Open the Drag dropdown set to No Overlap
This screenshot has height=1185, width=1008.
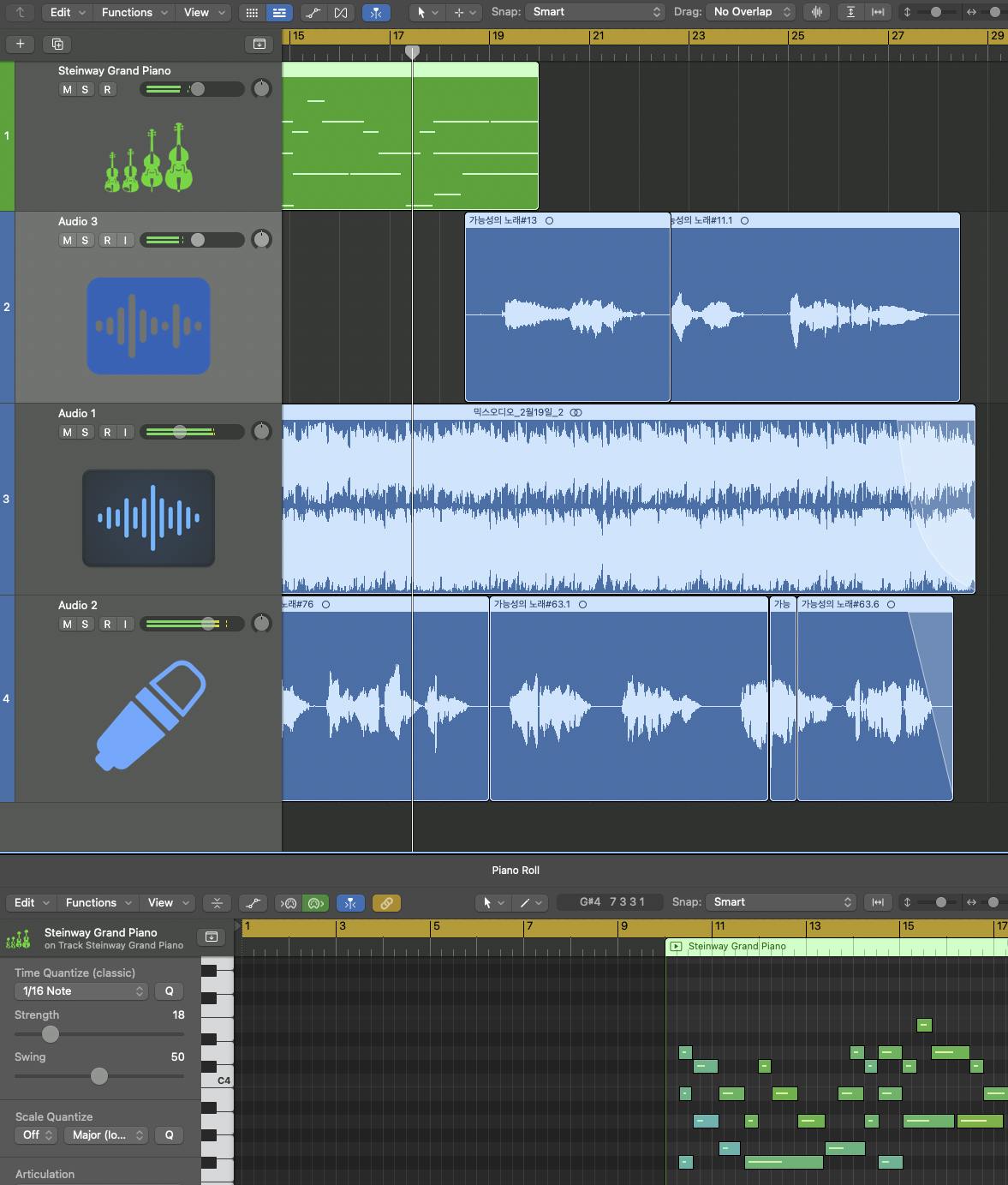(751, 12)
